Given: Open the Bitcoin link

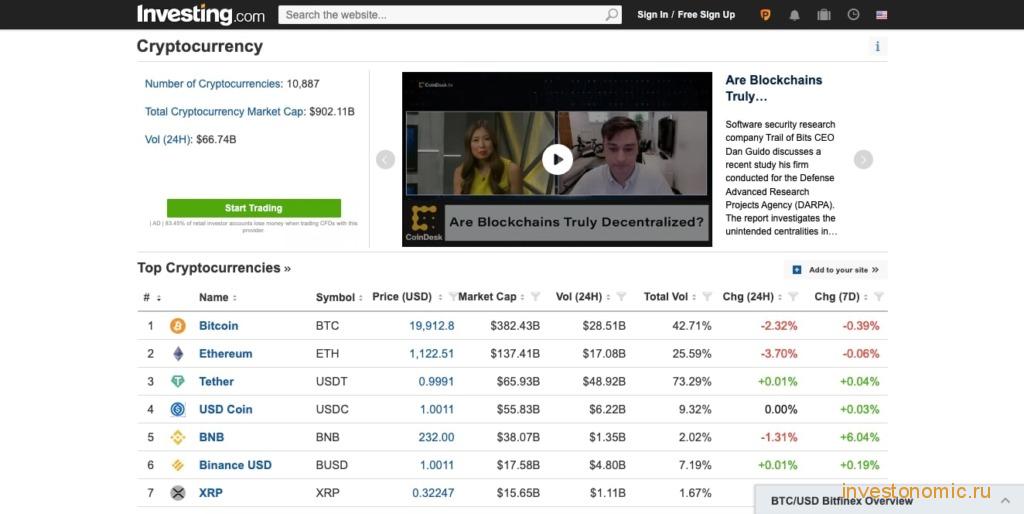Looking at the screenshot, I should [218, 326].
